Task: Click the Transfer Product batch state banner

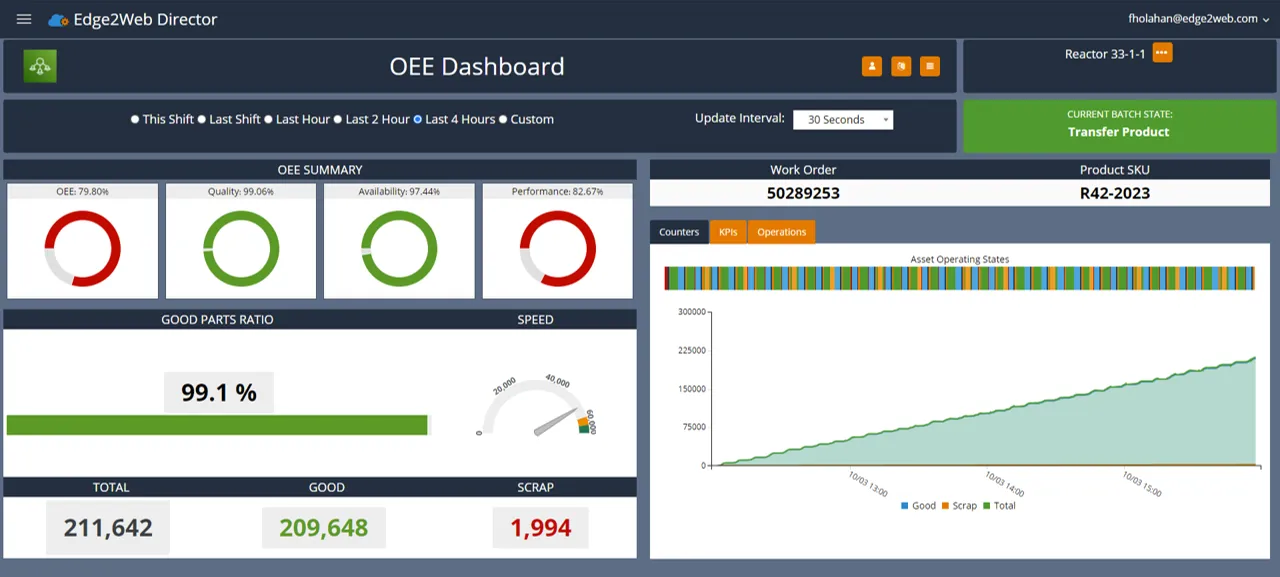Action: [x=1117, y=125]
